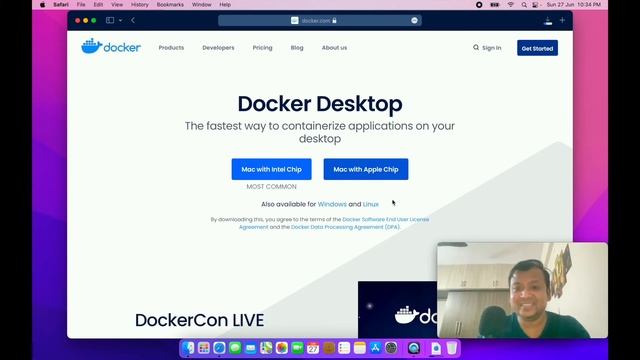Open Maps from the Dock
This screenshot has height=360, width=640.
(x=266, y=348)
